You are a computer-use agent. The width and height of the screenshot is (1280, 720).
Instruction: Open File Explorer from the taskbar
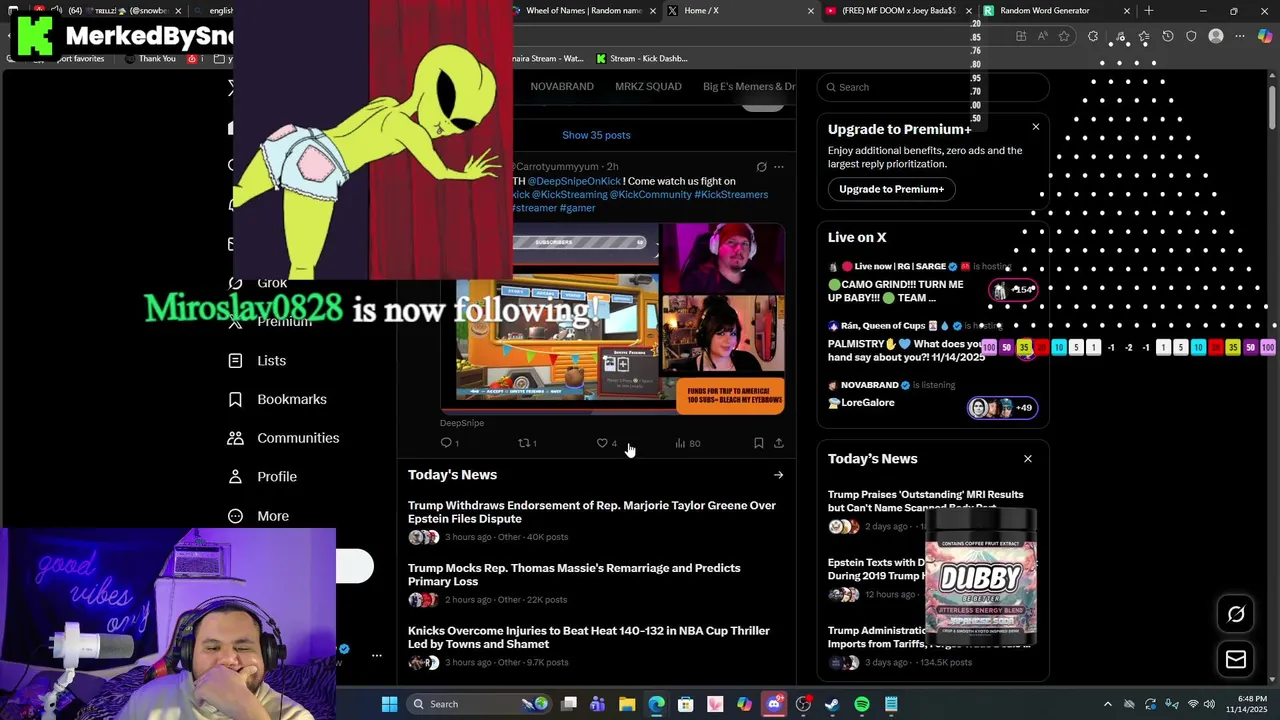(627, 704)
